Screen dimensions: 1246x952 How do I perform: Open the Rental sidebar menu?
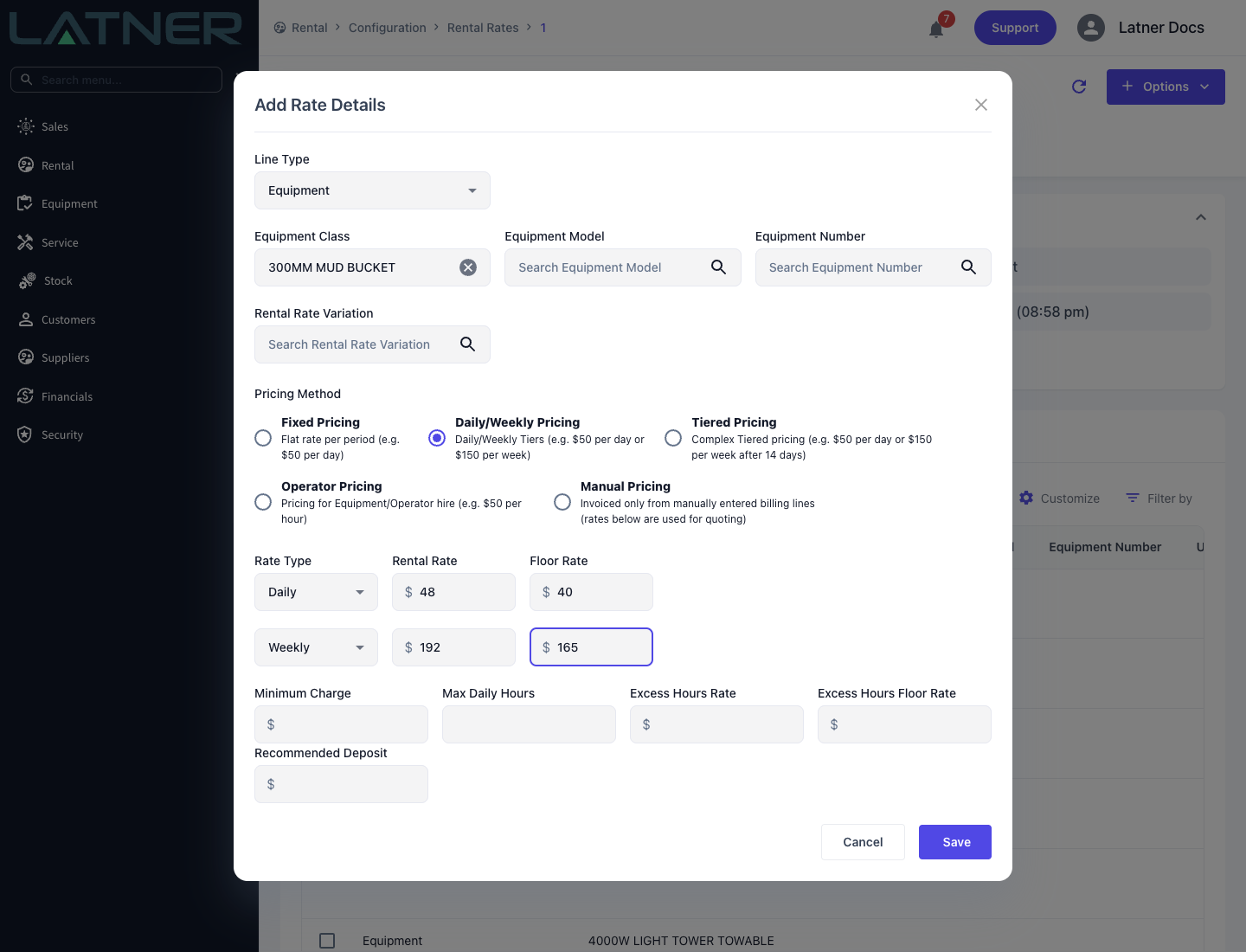point(57,165)
